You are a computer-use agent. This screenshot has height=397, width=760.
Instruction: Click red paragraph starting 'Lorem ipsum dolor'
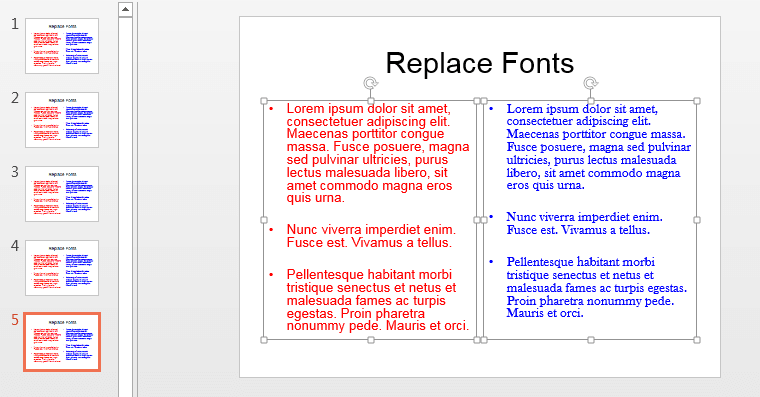pos(378,153)
